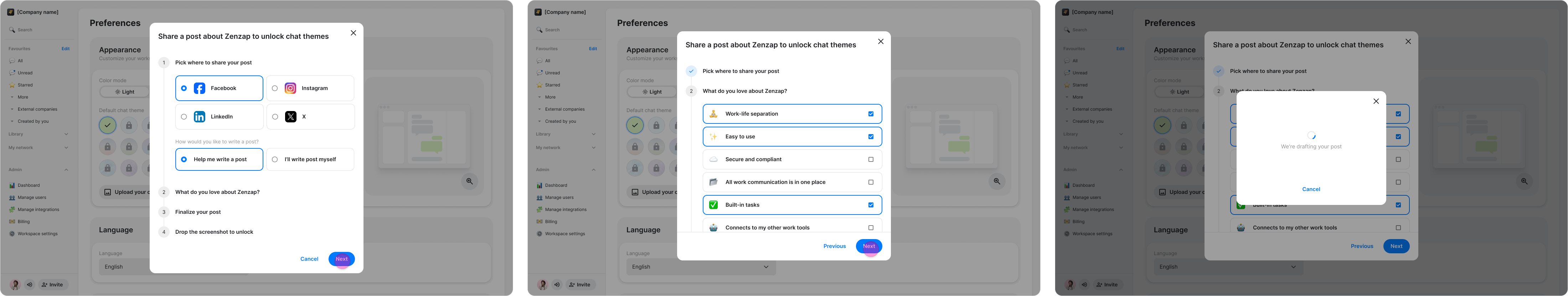Select "I'll write post myself" option
The width and height of the screenshot is (1568, 296).
point(310,159)
